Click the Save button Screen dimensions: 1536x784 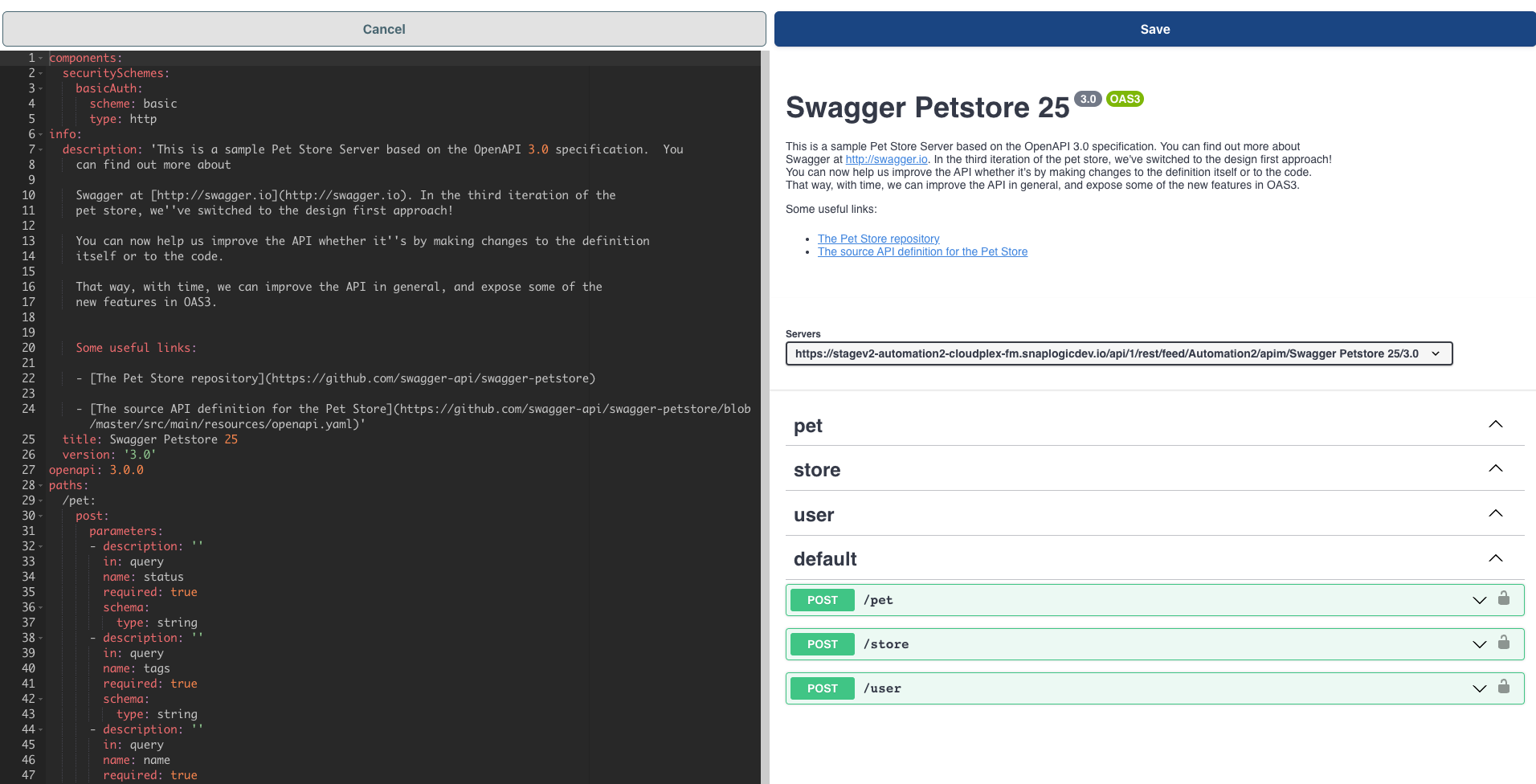click(1155, 29)
